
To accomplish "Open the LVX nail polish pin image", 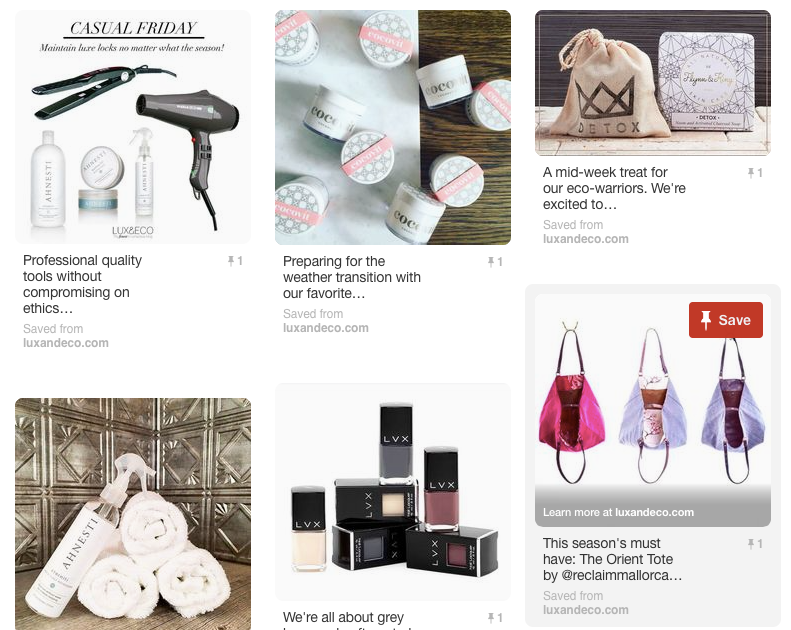I will coord(393,492).
